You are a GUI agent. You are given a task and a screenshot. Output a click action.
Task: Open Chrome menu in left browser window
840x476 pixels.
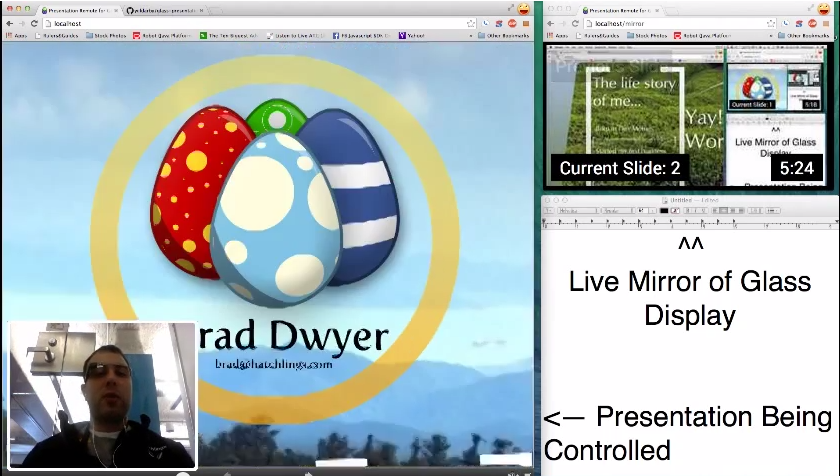[x=526, y=24]
